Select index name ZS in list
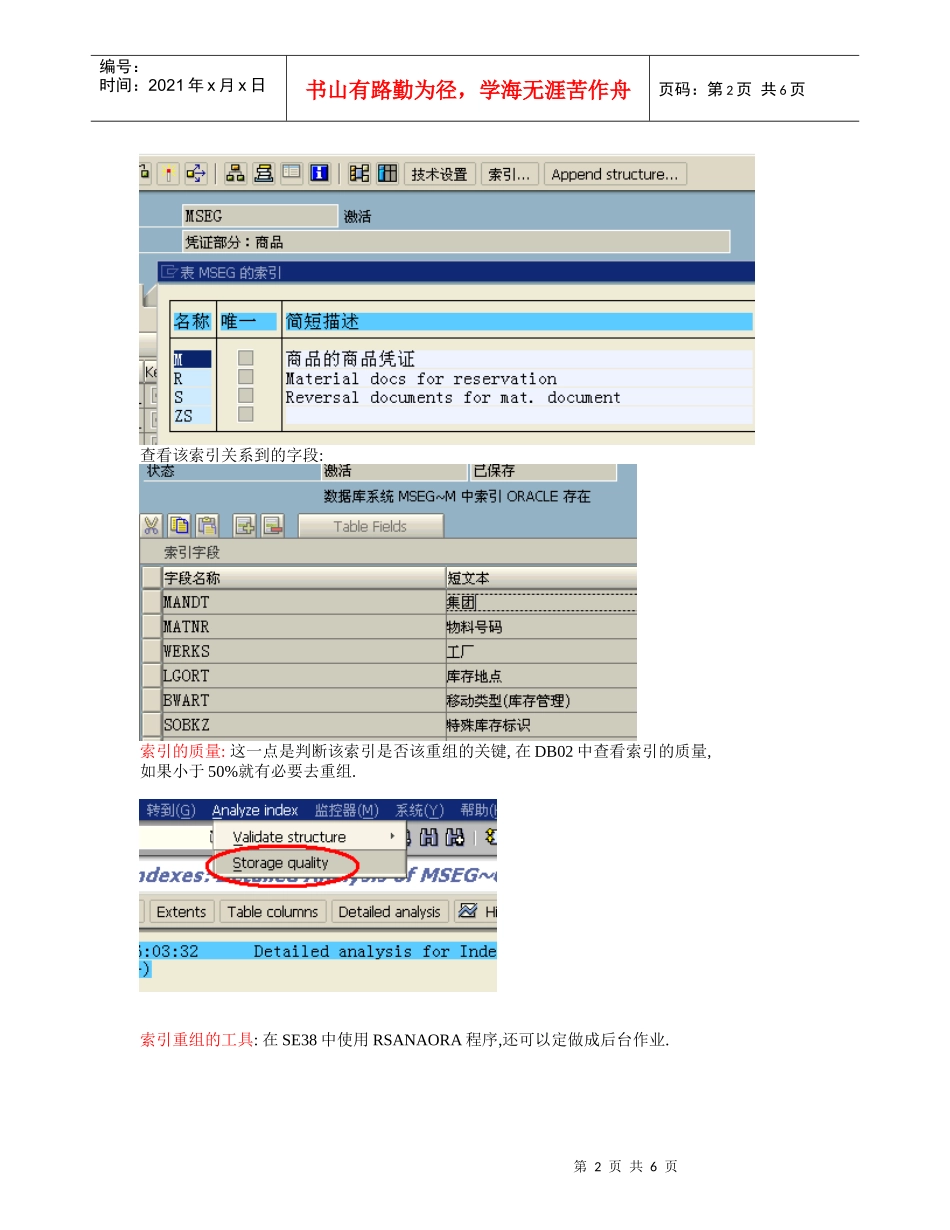Screen dimensions: 950x1230 click(x=191, y=415)
